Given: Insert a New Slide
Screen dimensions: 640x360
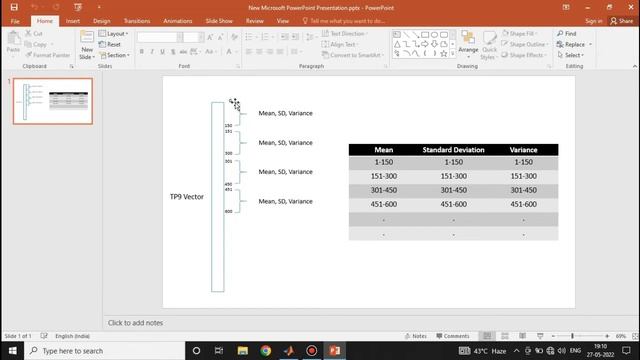Looking at the screenshot, I should click(x=87, y=45).
